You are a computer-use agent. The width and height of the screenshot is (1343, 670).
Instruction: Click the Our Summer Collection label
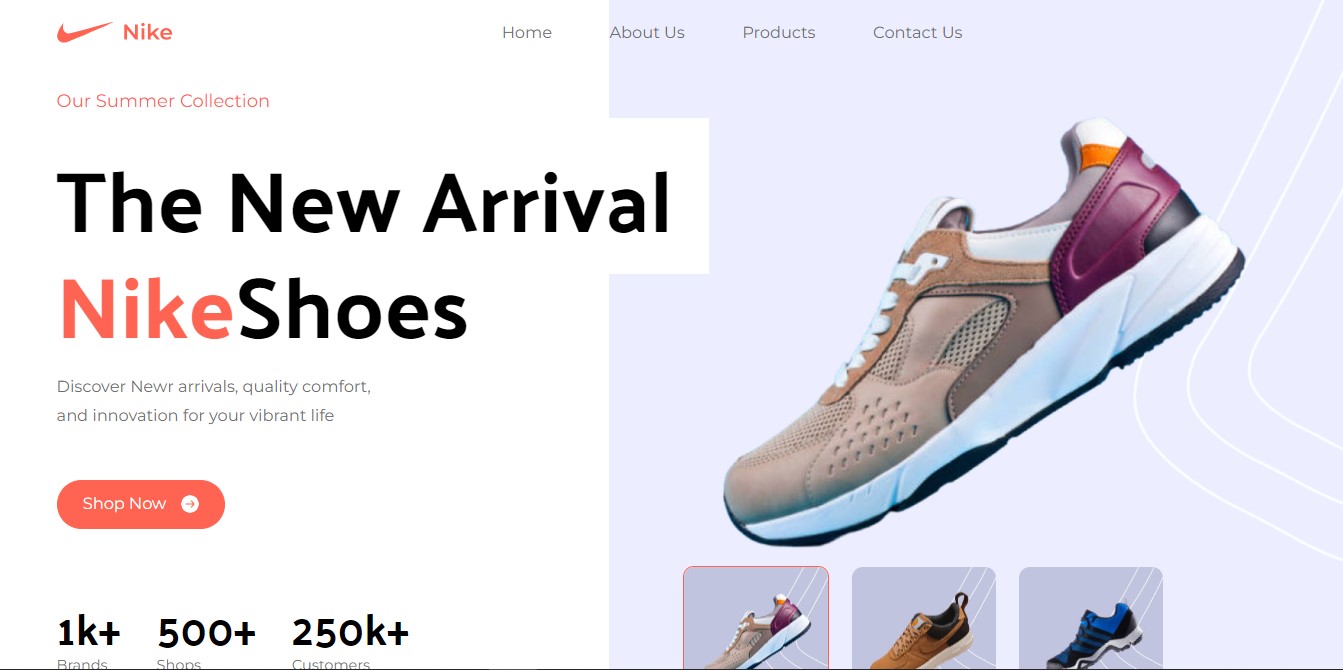[x=163, y=101]
